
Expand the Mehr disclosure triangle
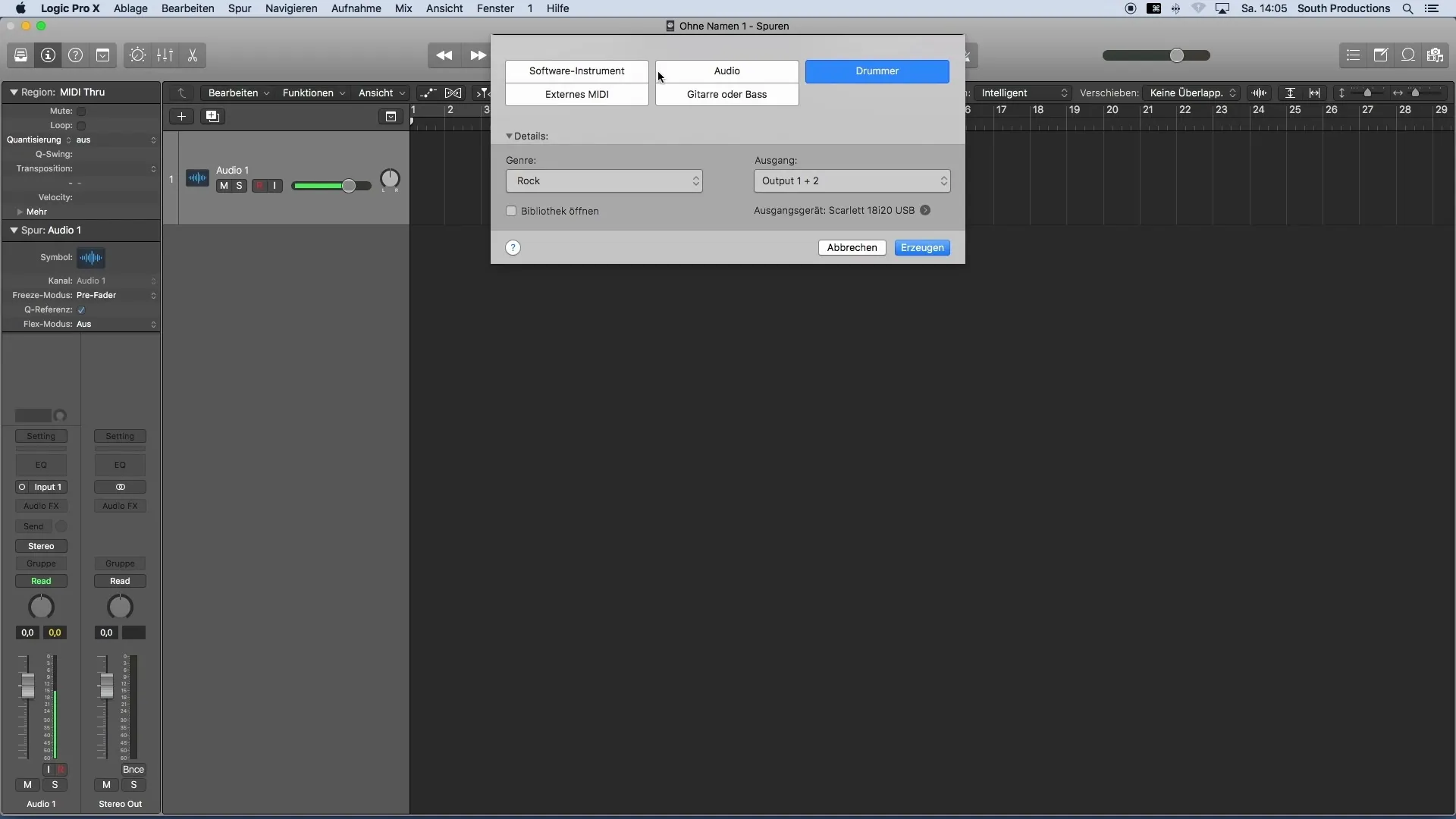pyautogui.click(x=20, y=212)
